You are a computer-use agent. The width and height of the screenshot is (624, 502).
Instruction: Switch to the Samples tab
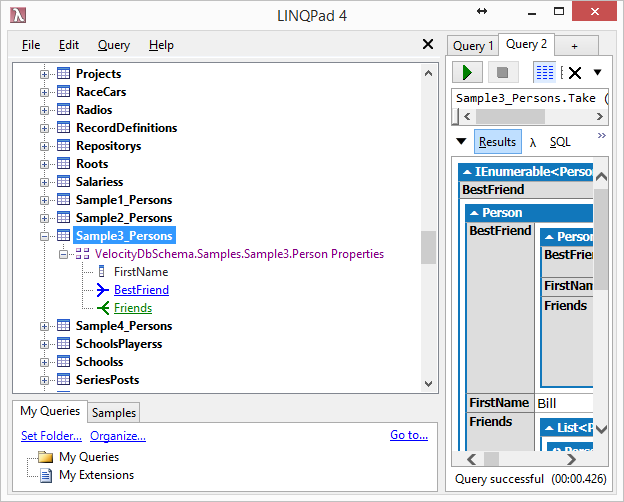click(x=114, y=412)
